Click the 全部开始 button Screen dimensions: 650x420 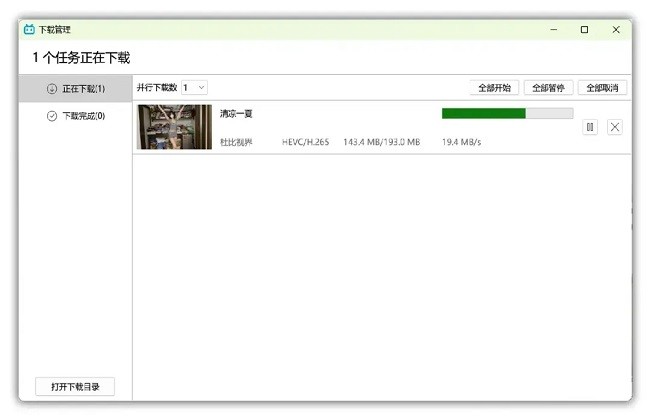494,88
